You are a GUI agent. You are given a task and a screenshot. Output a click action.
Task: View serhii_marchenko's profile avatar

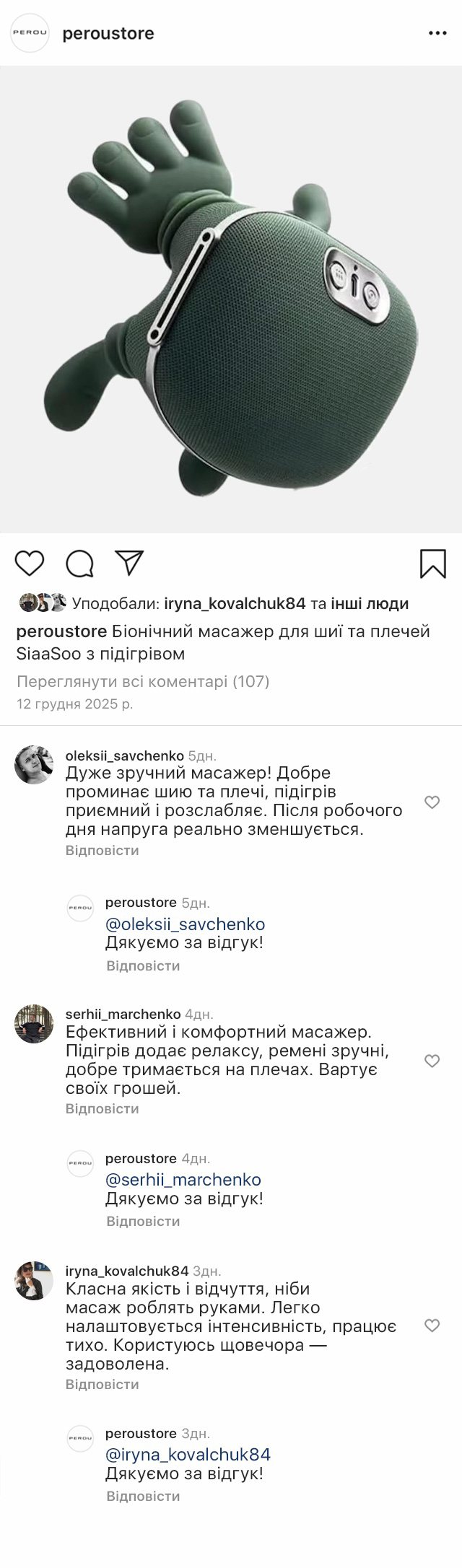[34, 1023]
